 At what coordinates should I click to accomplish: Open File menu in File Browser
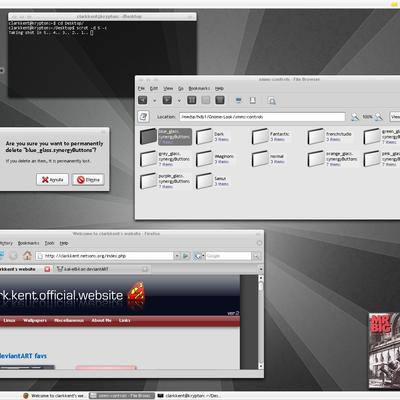click(141, 88)
